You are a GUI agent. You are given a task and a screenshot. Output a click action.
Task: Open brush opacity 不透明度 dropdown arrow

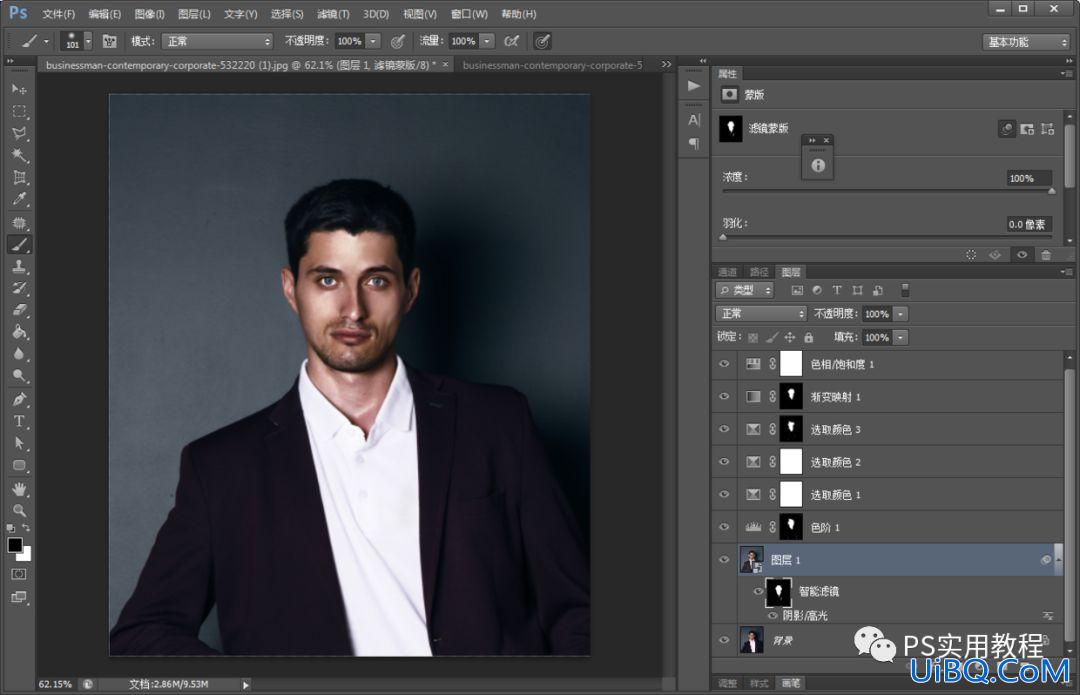373,41
